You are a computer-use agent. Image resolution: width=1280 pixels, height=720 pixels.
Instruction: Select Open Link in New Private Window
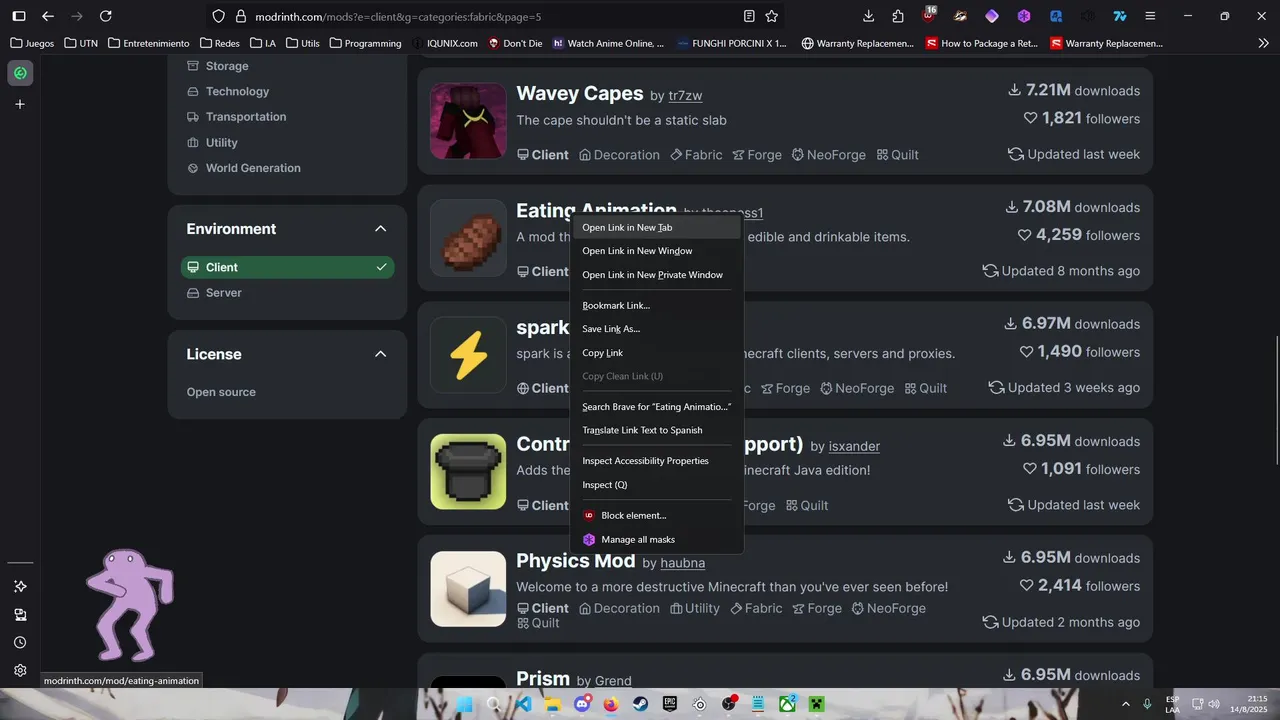(x=656, y=275)
